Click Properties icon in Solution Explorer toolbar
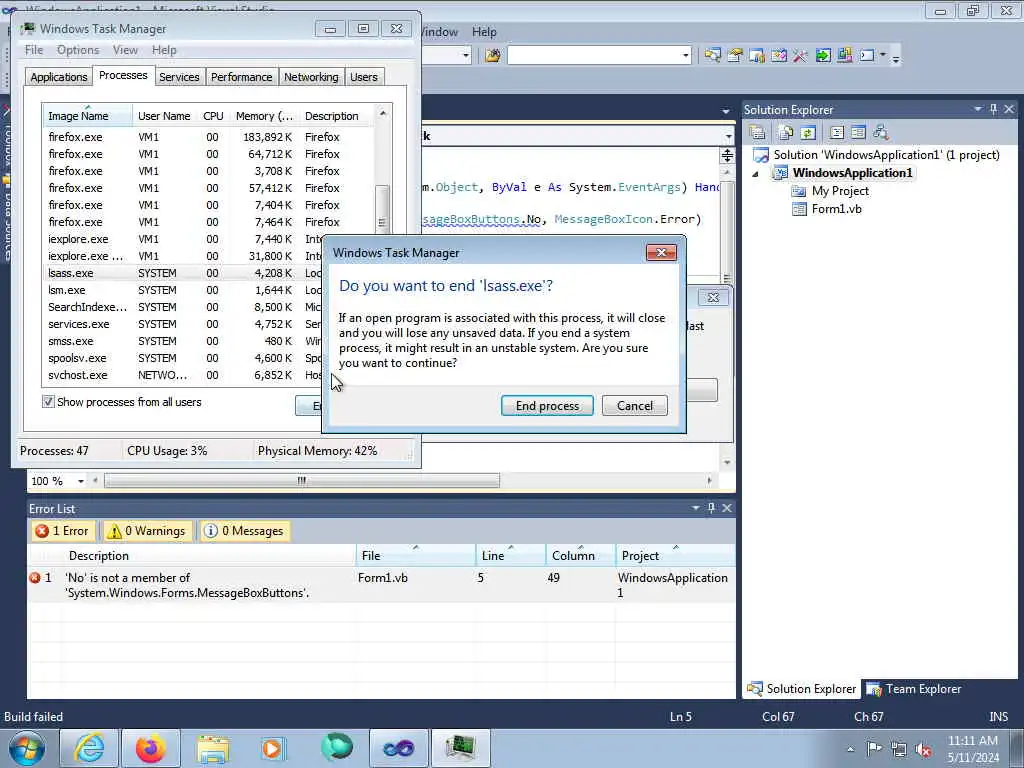The width and height of the screenshot is (1024, 768). pyautogui.click(x=758, y=133)
